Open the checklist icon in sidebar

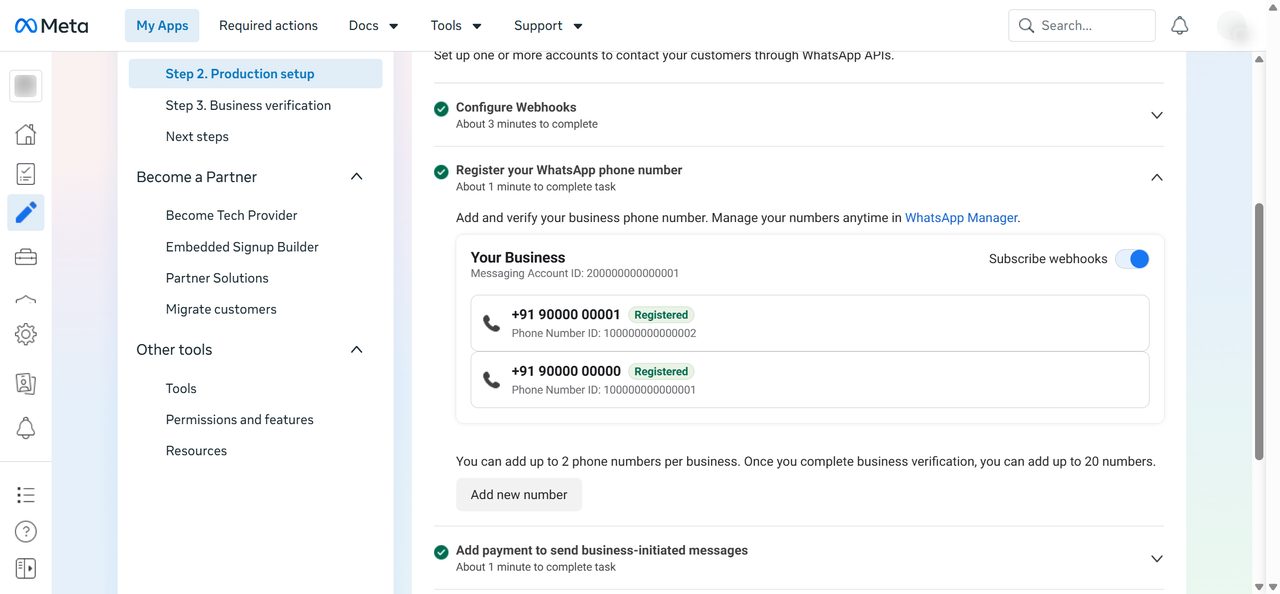tap(26, 174)
